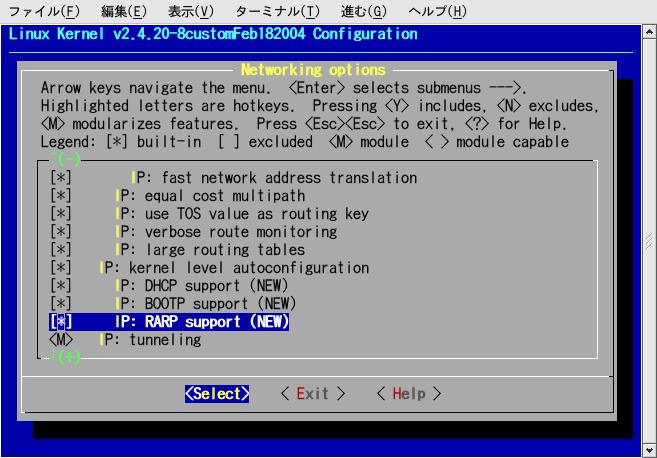Click the scrollbar down arrow of terminal
The width and height of the screenshot is (657, 458).
649,450
